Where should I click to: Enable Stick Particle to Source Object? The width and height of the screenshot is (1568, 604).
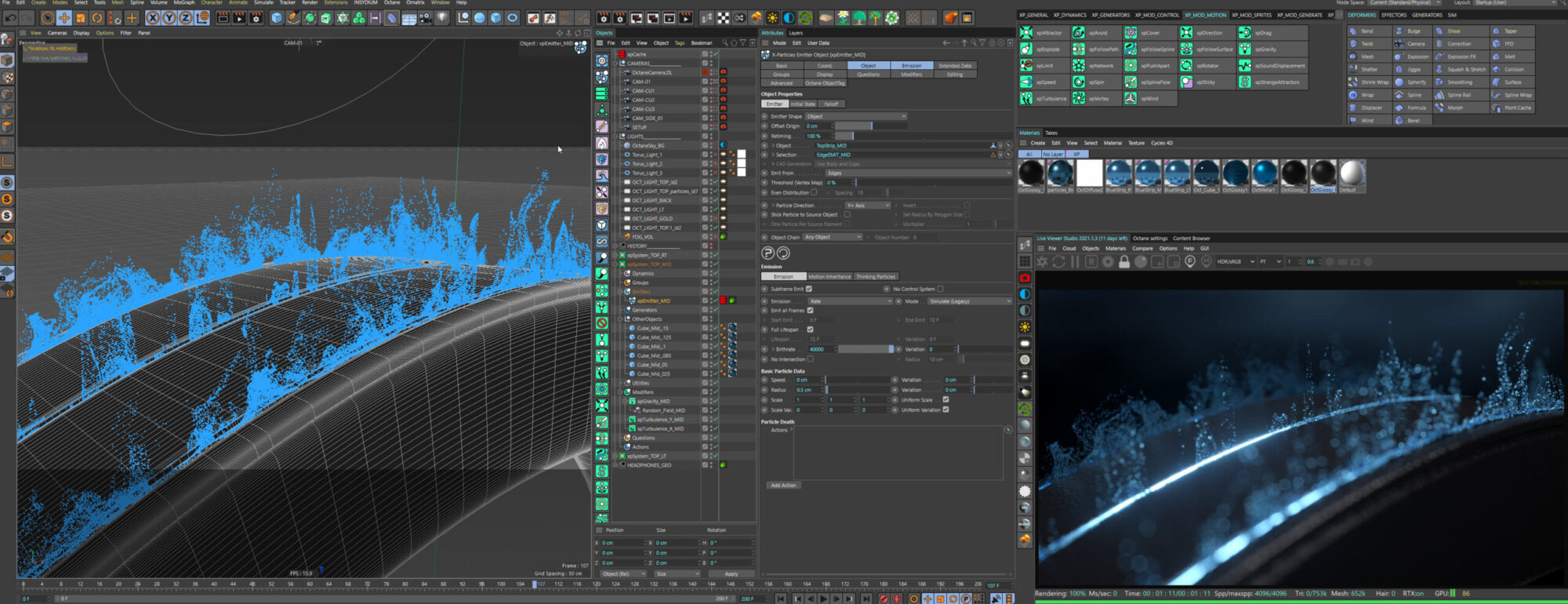point(847,214)
